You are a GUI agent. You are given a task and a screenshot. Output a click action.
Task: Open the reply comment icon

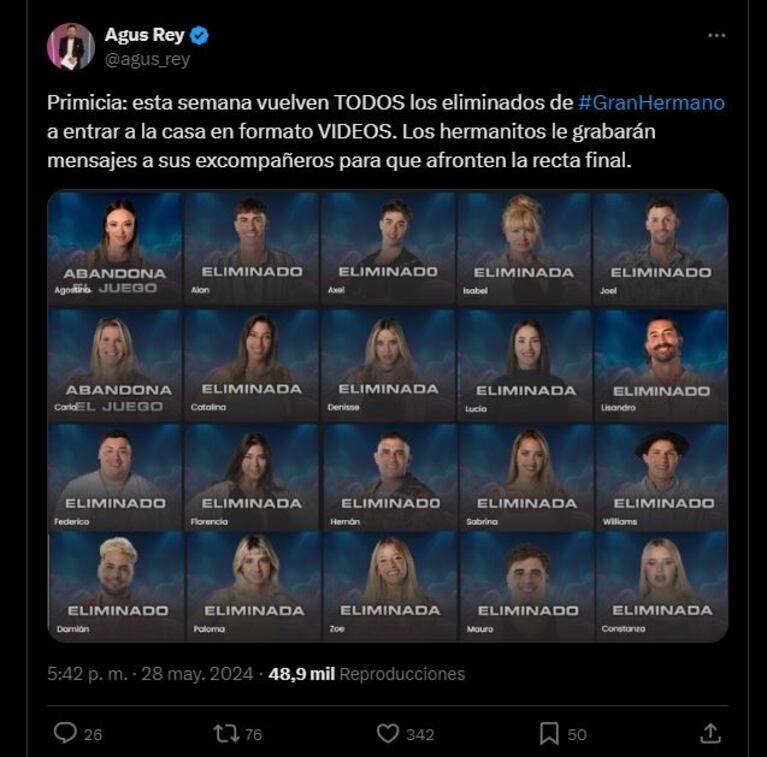point(65,733)
